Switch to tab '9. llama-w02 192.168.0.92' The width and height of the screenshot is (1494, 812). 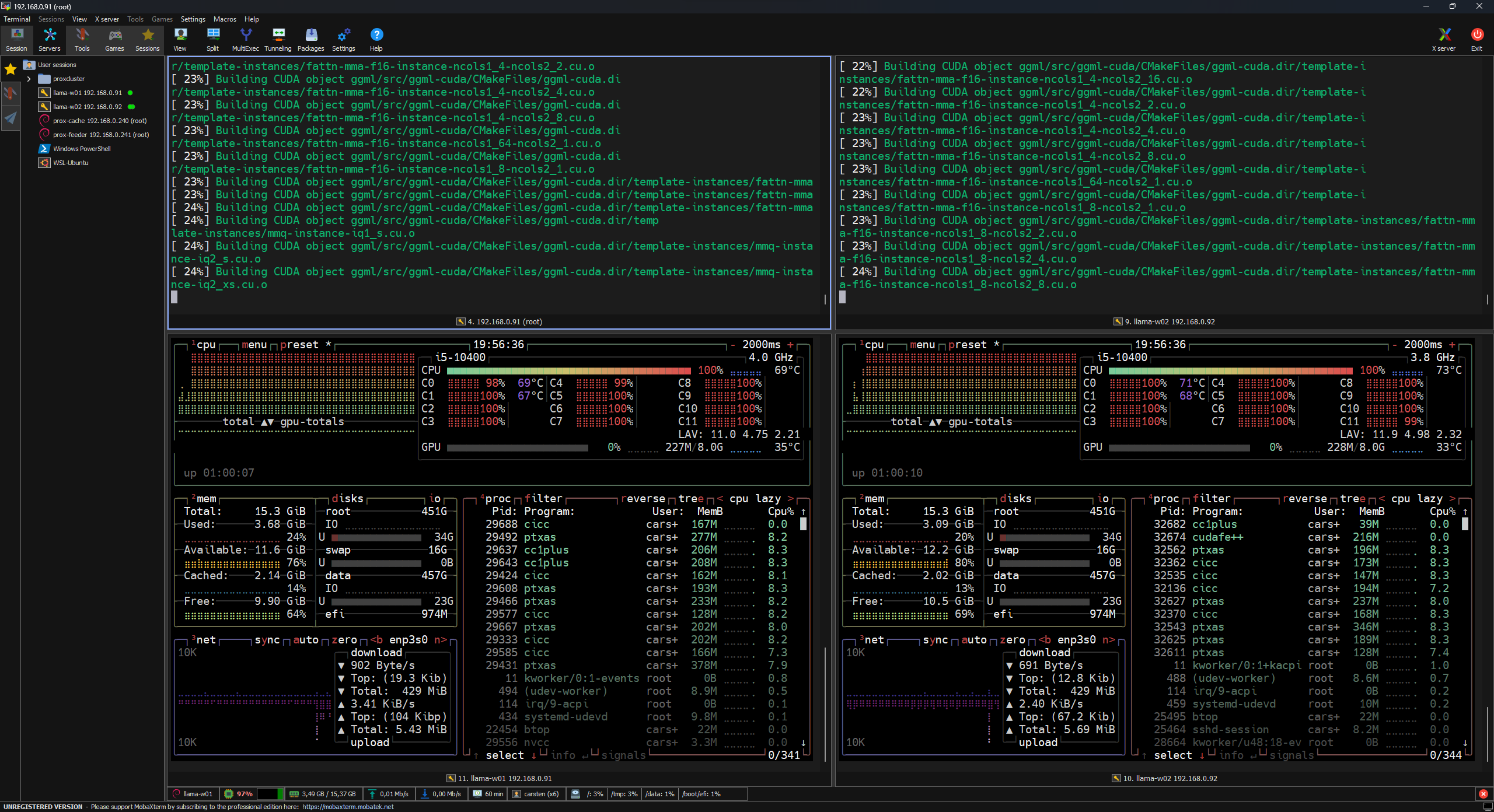click(x=1164, y=321)
